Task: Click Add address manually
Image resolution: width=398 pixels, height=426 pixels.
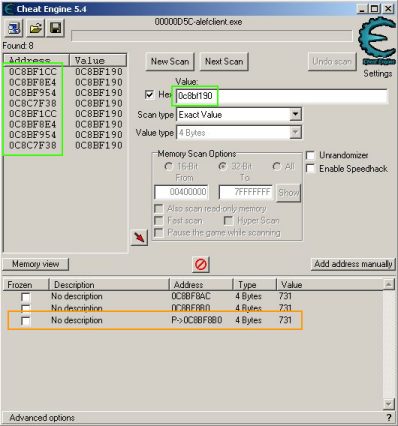Action: (x=353, y=264)
